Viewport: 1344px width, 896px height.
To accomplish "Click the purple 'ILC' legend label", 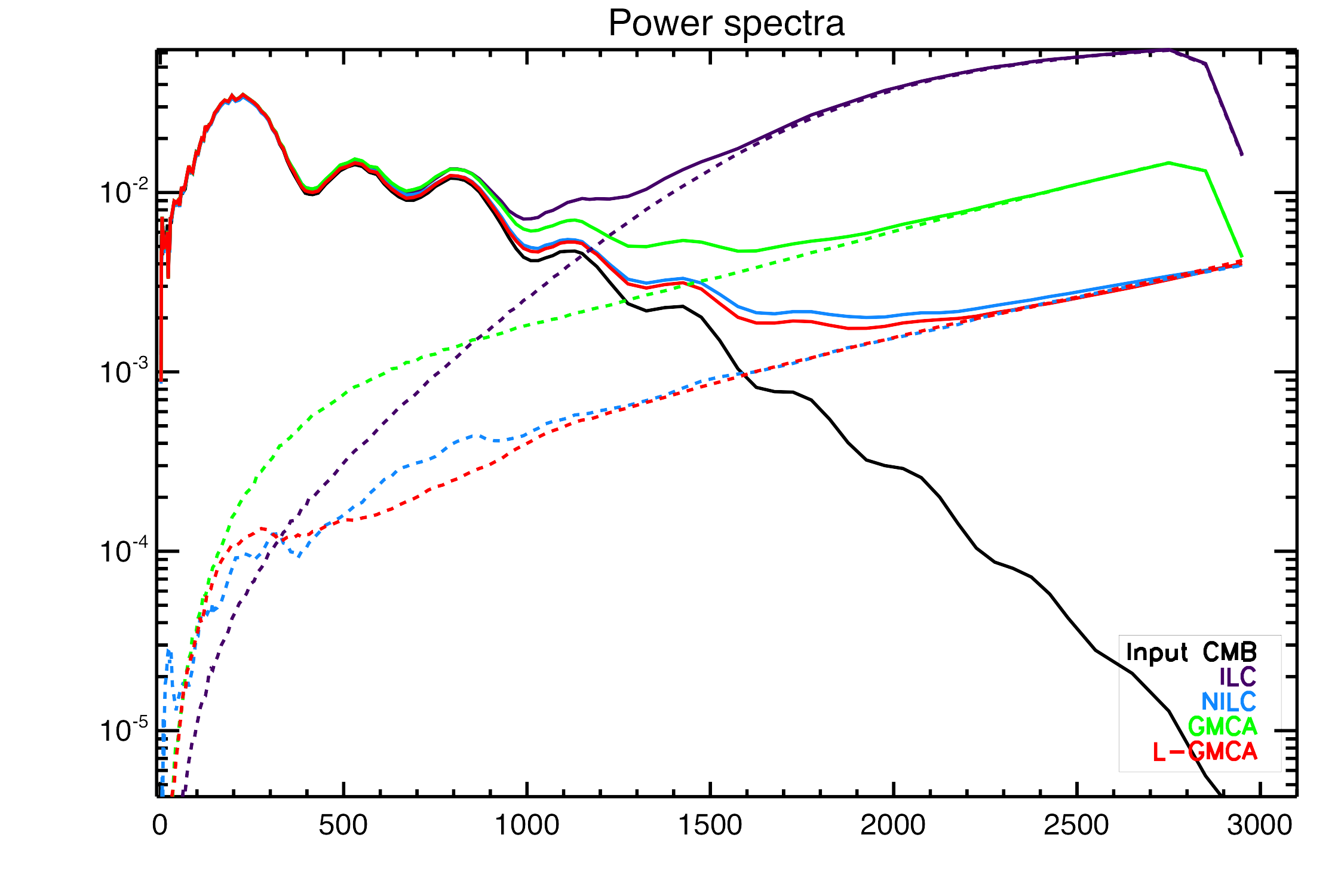I will pyautogui.click(x=1238, y=677).
